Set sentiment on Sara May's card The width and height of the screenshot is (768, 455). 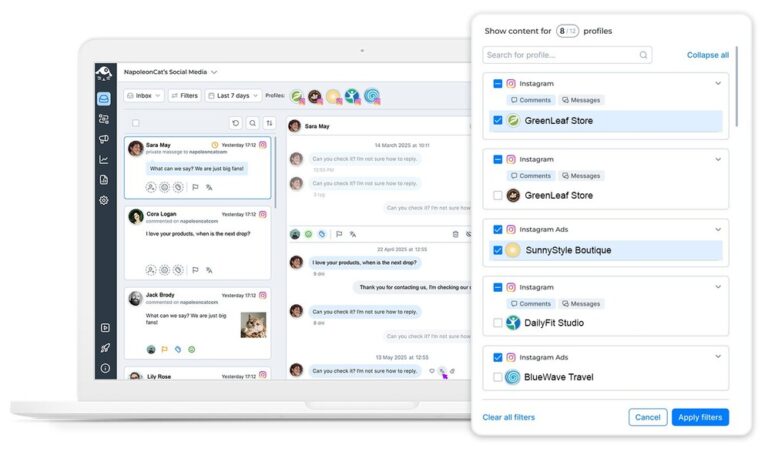click(165, 187)
